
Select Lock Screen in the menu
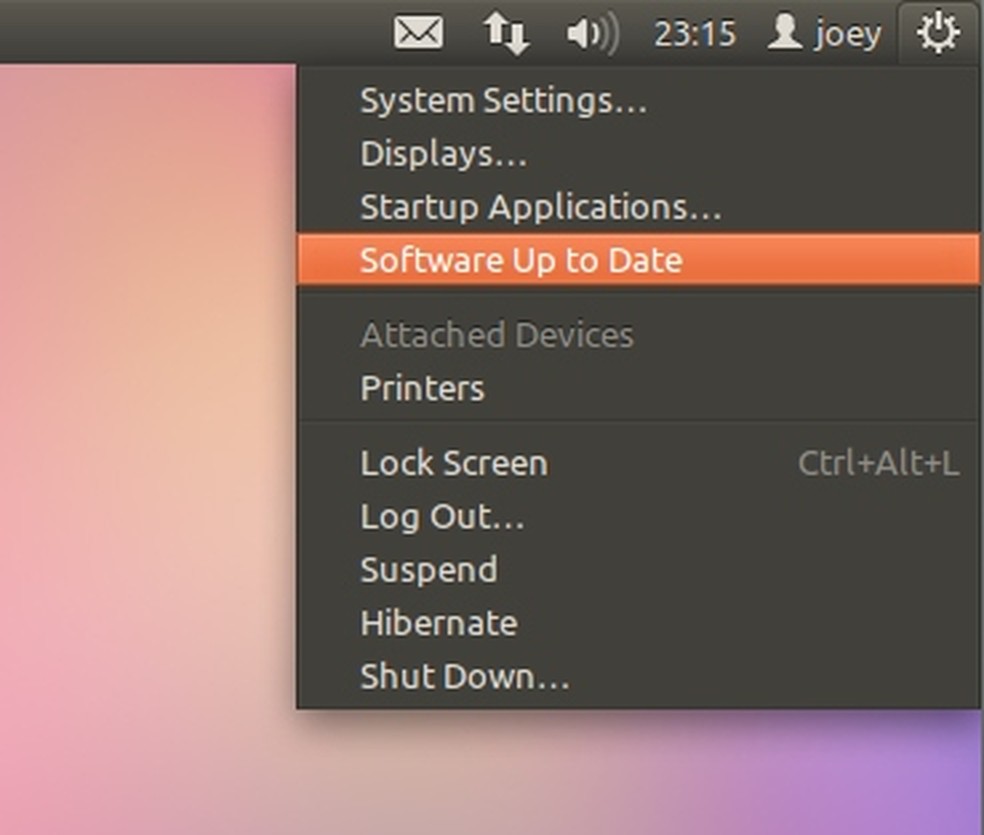point(453,463)
